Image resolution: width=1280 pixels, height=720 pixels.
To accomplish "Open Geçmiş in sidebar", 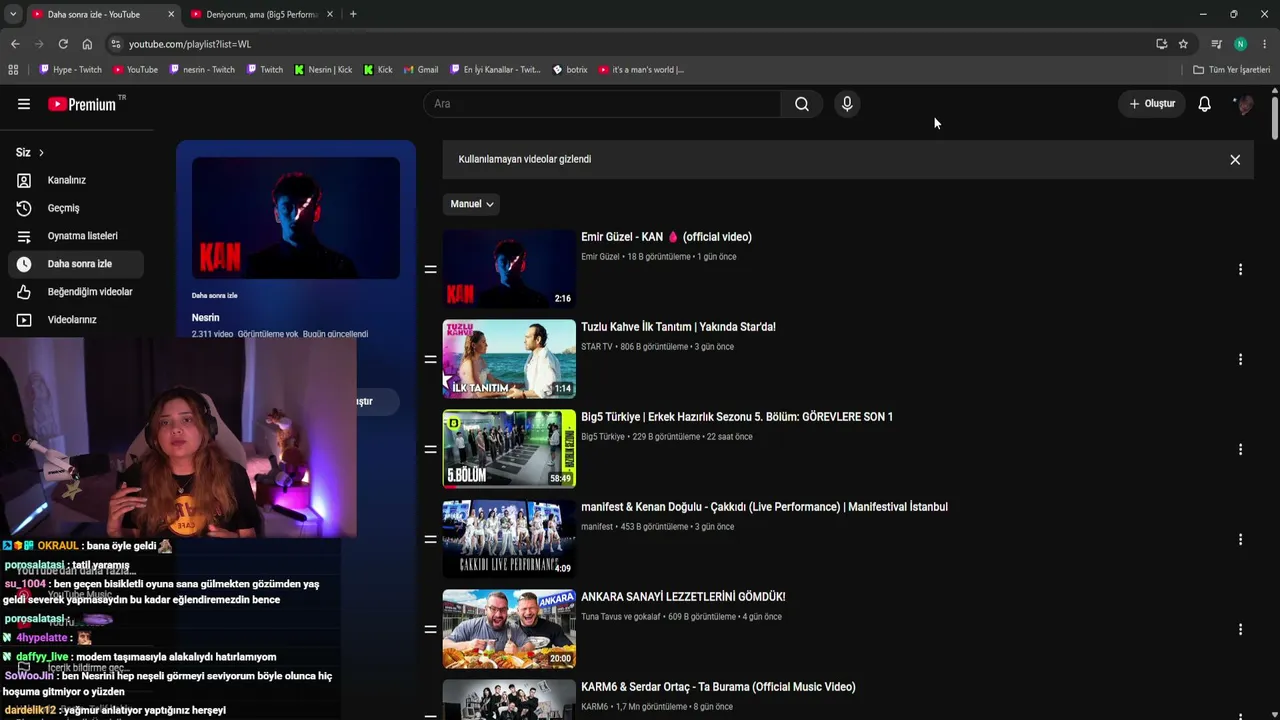I will coord(75,208).
